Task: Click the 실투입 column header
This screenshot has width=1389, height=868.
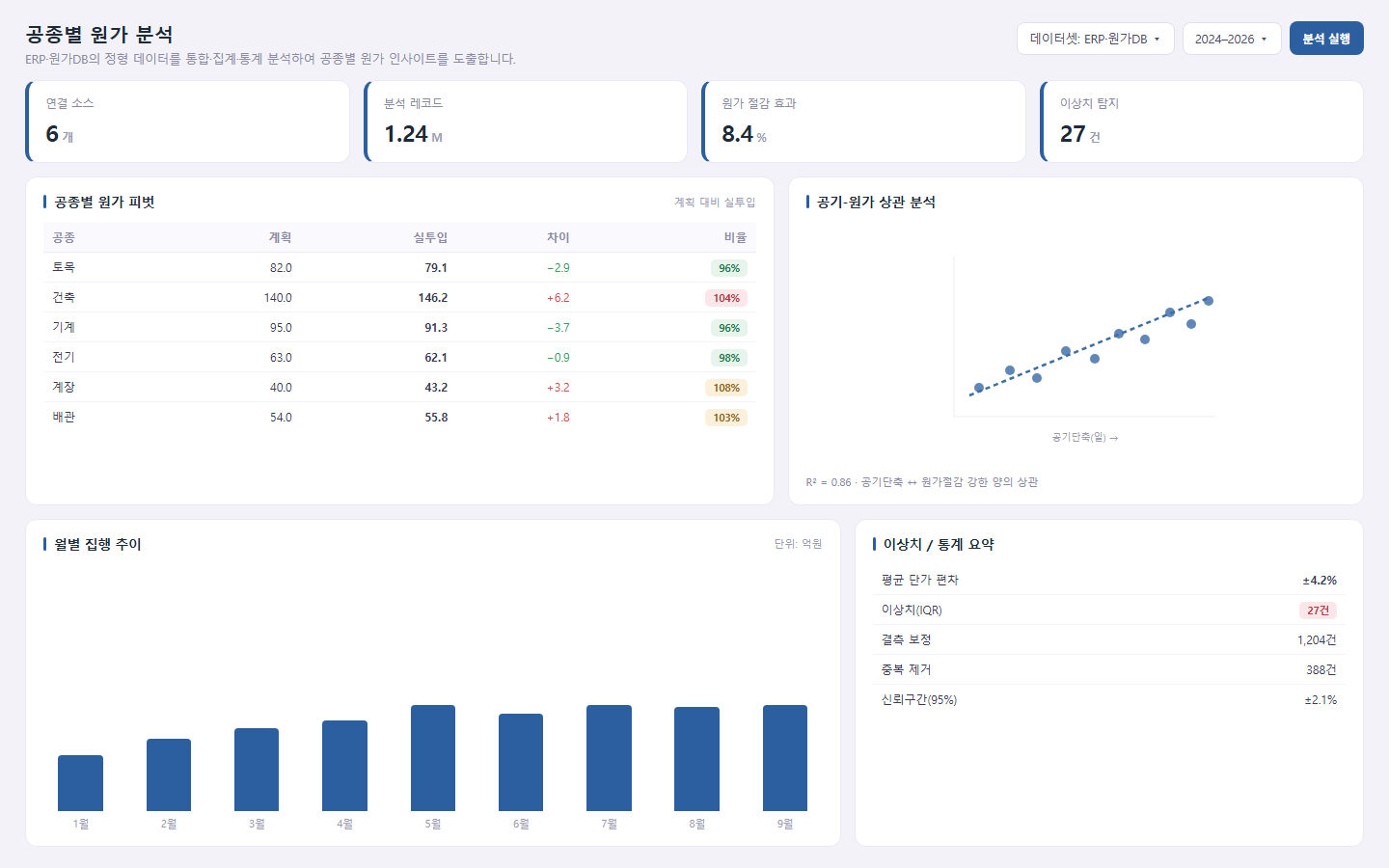Action: 430,237
